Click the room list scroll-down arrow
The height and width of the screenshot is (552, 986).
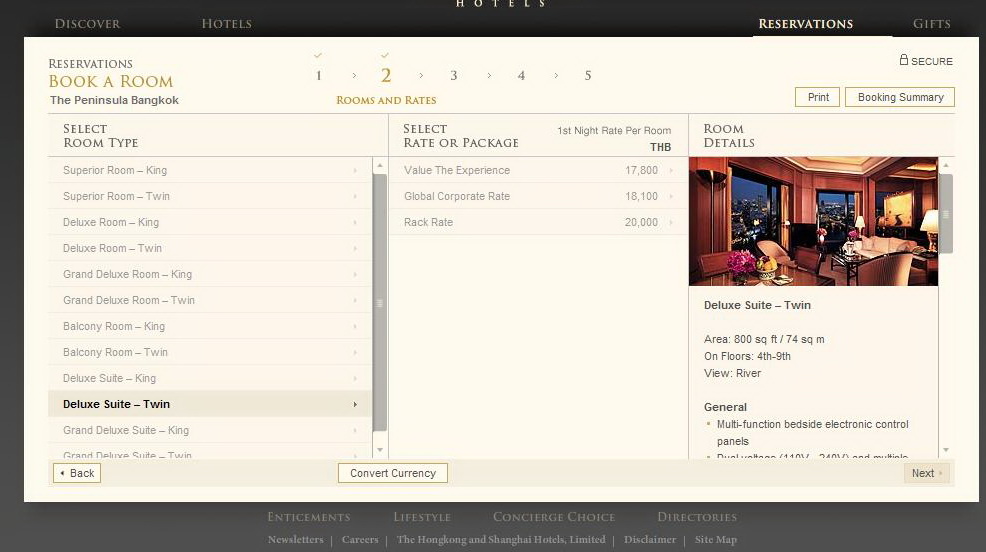click(x=380, y=450)
